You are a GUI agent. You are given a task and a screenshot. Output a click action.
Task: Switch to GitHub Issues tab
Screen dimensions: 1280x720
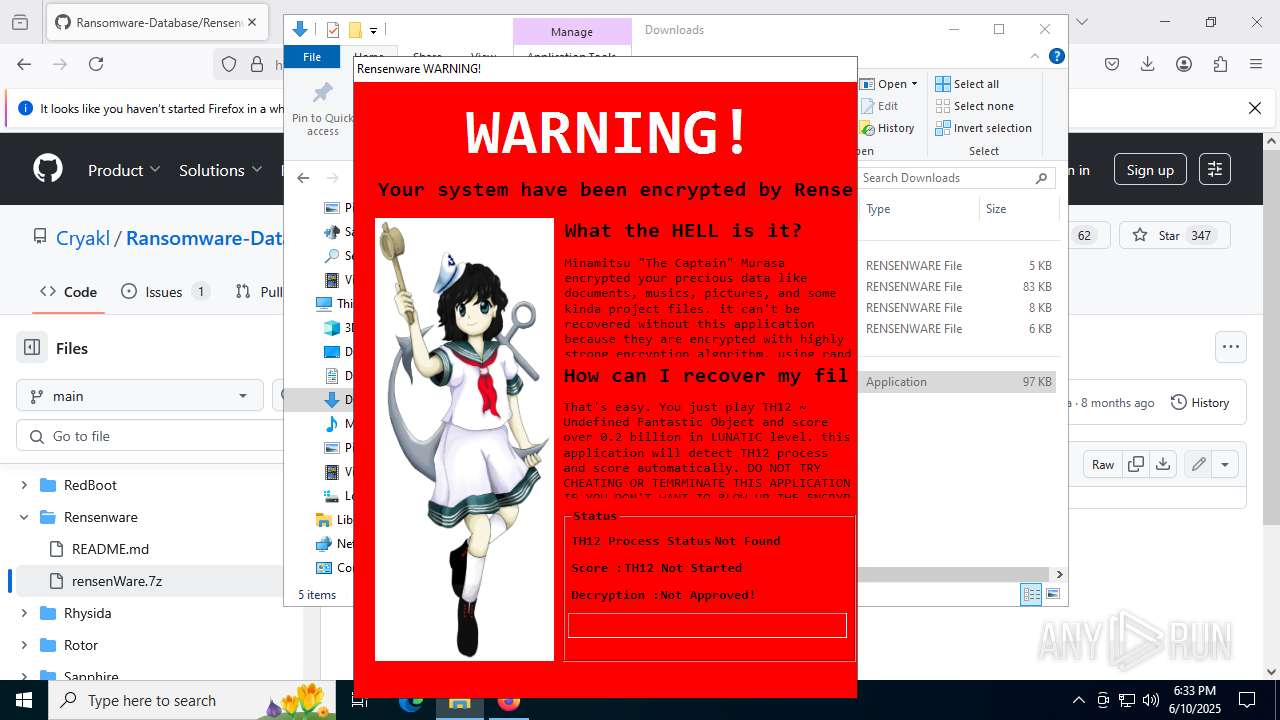coord(165,292)
